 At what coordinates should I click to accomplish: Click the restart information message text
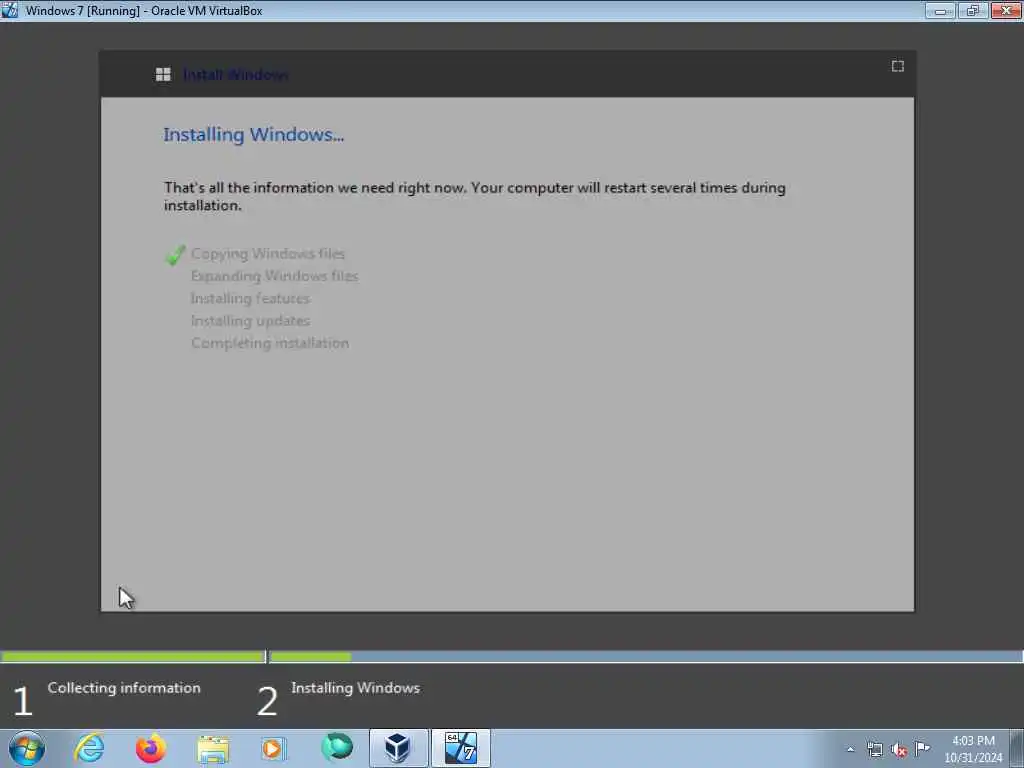pos(475,196)
